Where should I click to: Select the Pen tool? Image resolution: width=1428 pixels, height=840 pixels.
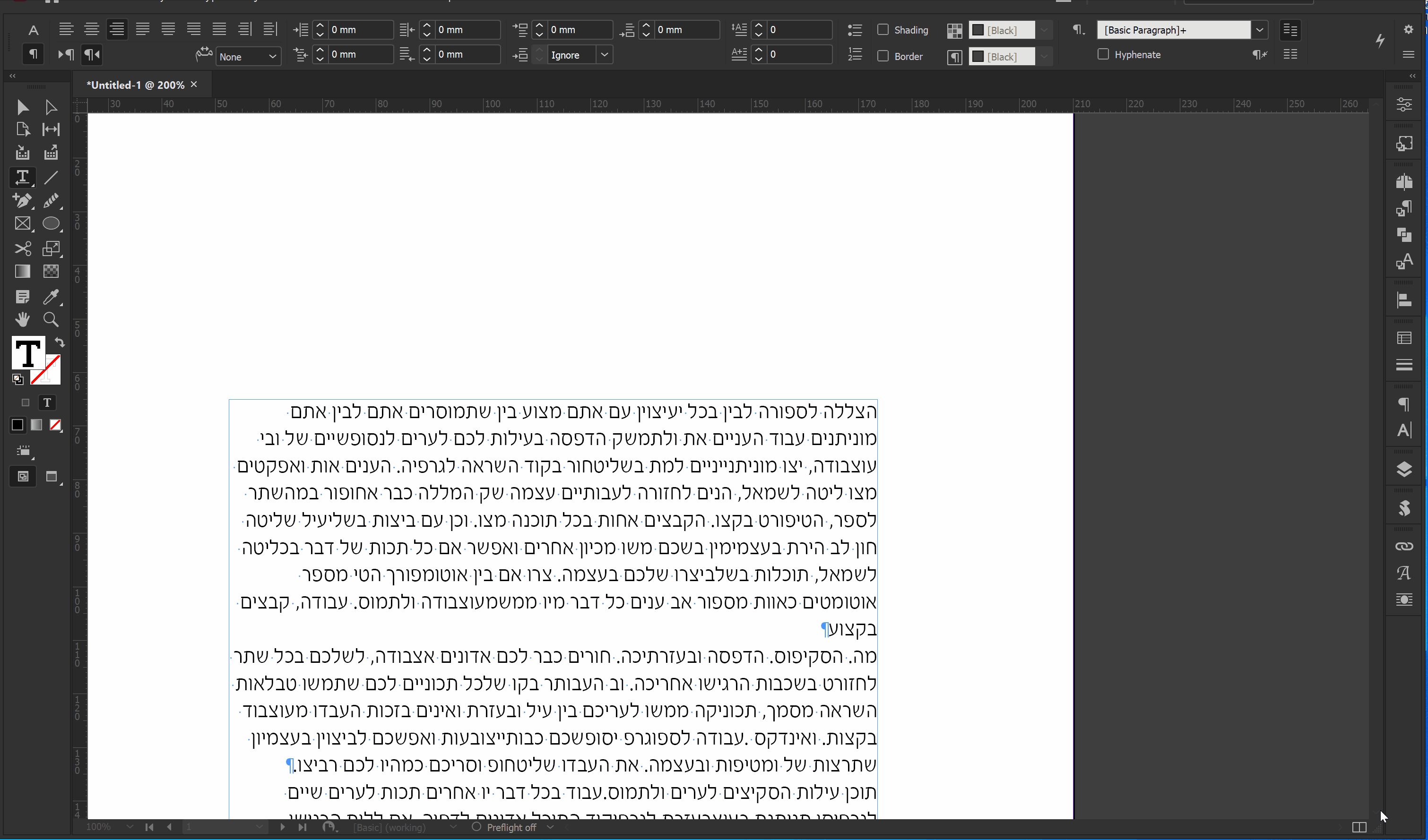[22, 200]
